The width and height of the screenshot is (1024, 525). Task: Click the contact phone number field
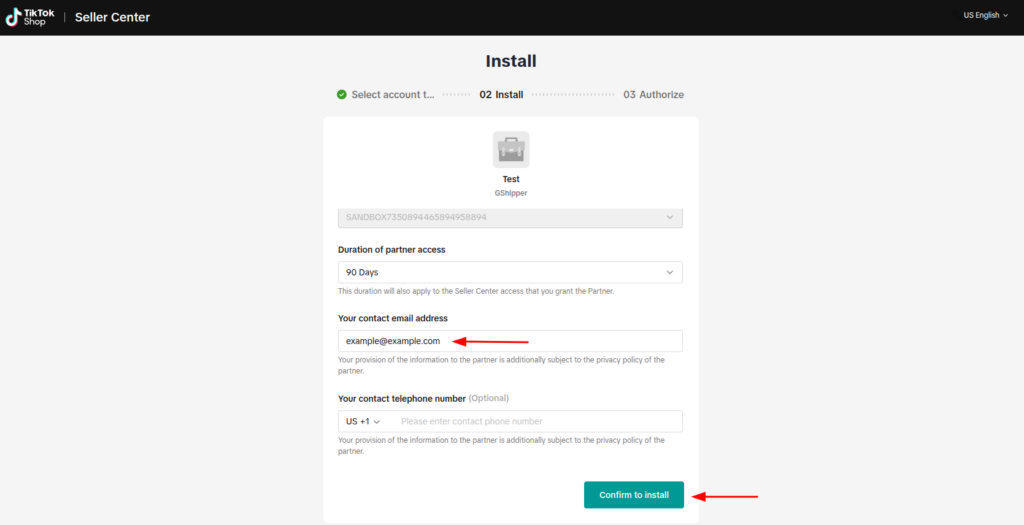pyautogui.click(x=537, y=421)
